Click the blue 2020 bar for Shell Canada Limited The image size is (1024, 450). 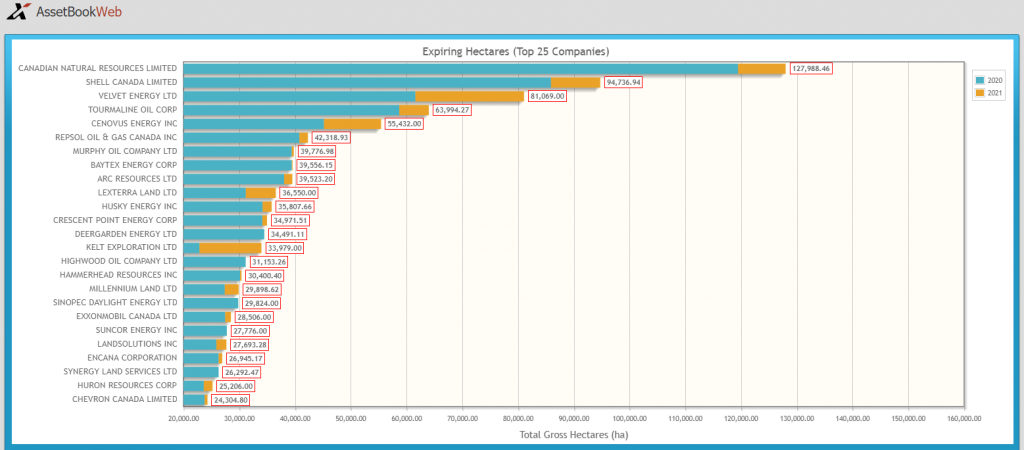point(367,82)
